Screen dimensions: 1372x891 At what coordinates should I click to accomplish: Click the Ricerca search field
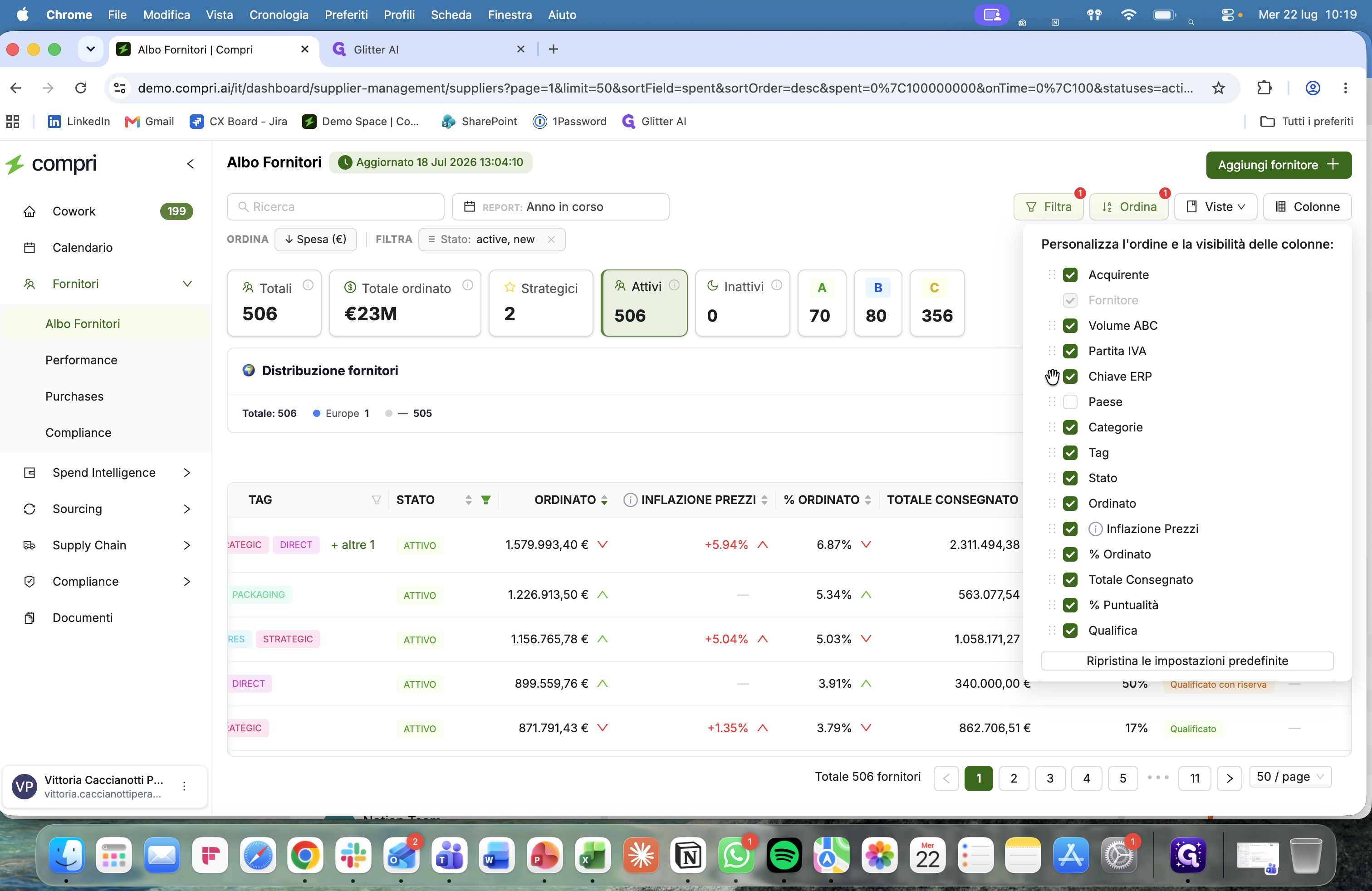point(335,207)
